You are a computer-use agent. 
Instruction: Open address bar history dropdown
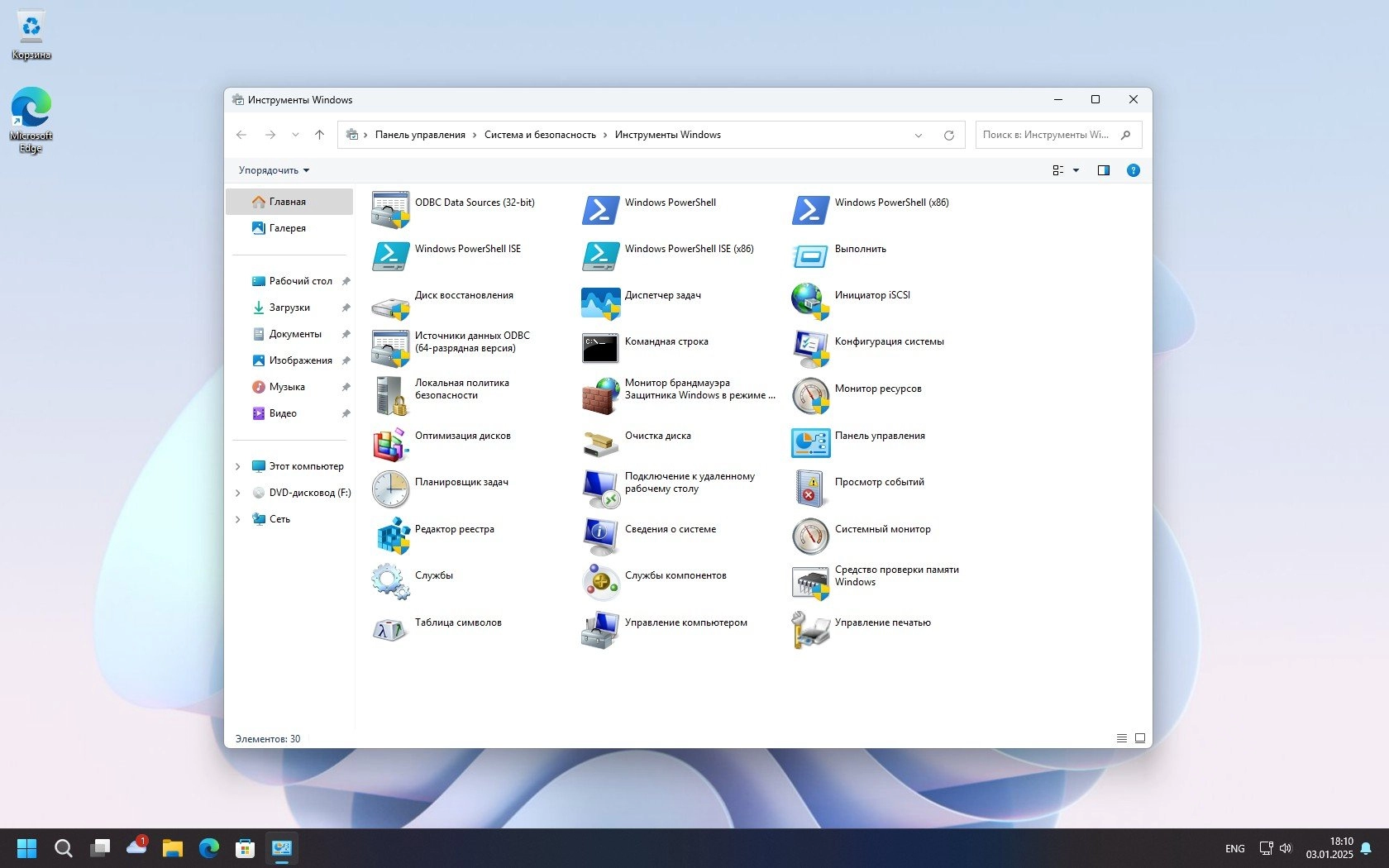tap(918, 136)
